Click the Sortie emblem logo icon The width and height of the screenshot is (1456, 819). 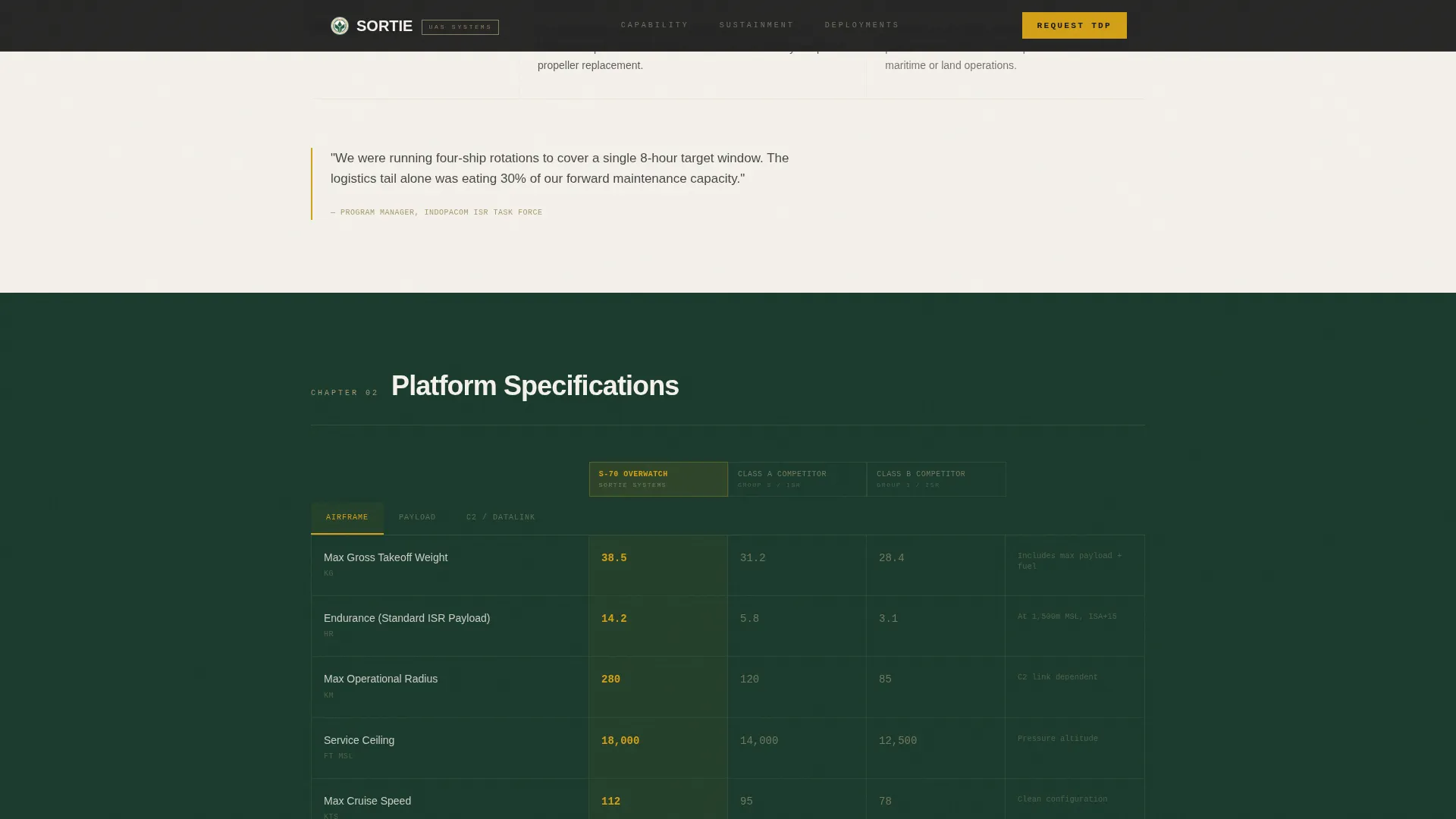coord(340,26)
